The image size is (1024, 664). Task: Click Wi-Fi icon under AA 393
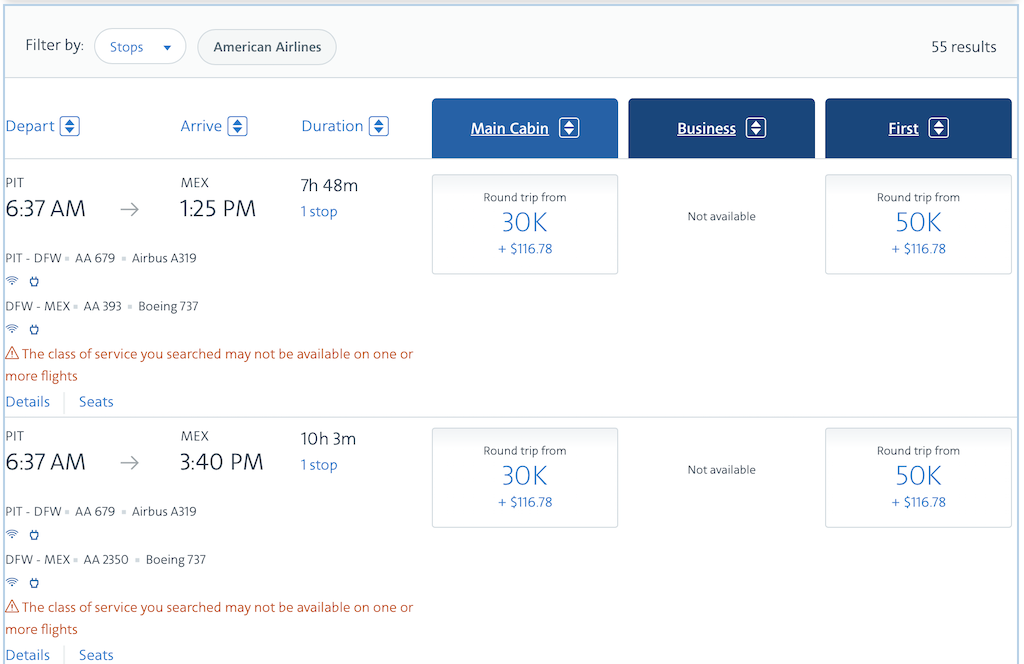tap(12, 329)
